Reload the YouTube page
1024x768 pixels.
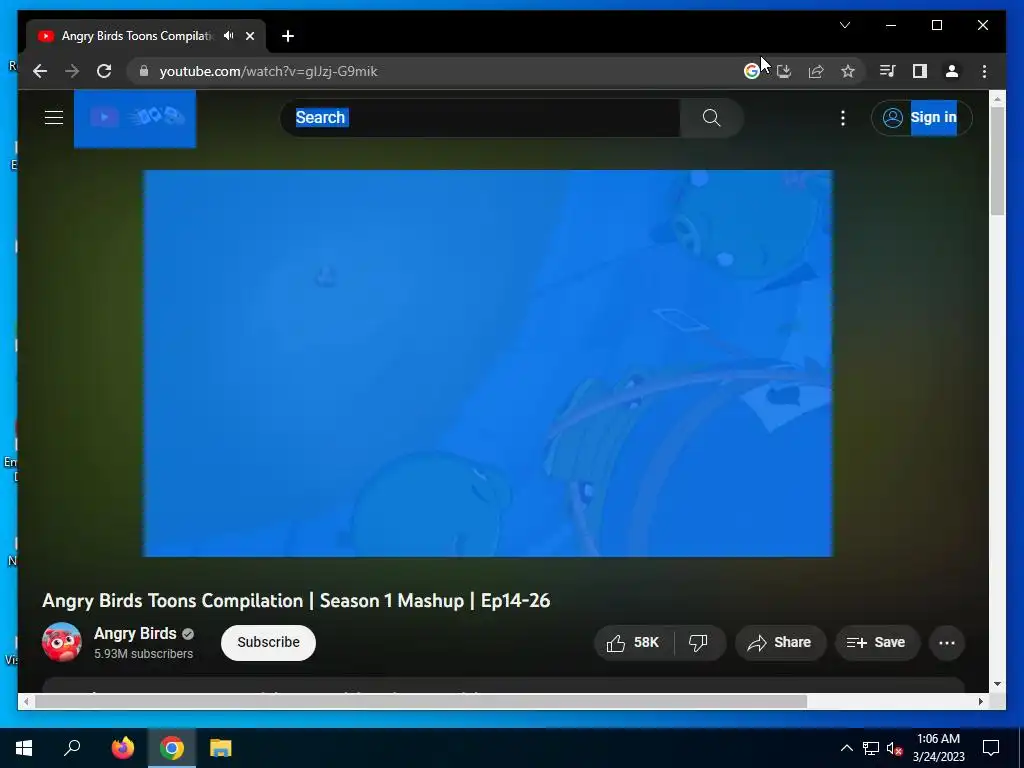pos(104,71)
